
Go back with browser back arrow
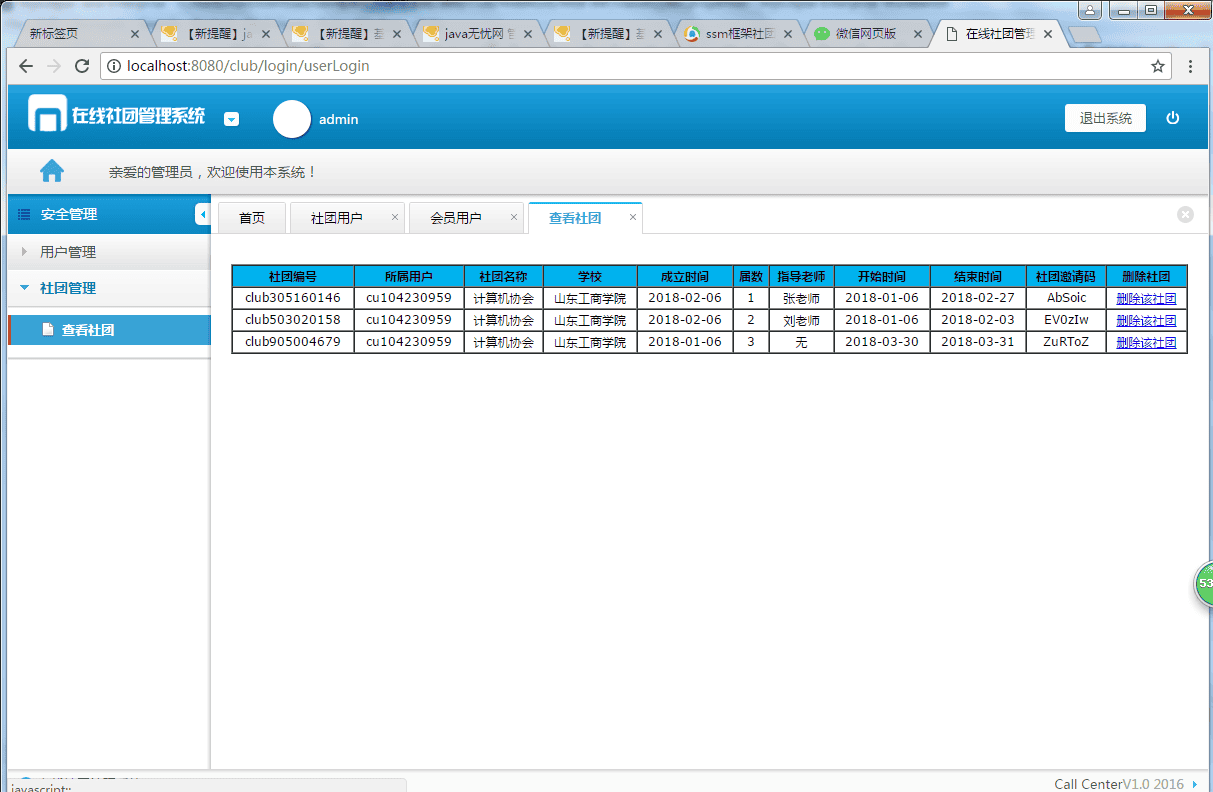click(25, 67)
